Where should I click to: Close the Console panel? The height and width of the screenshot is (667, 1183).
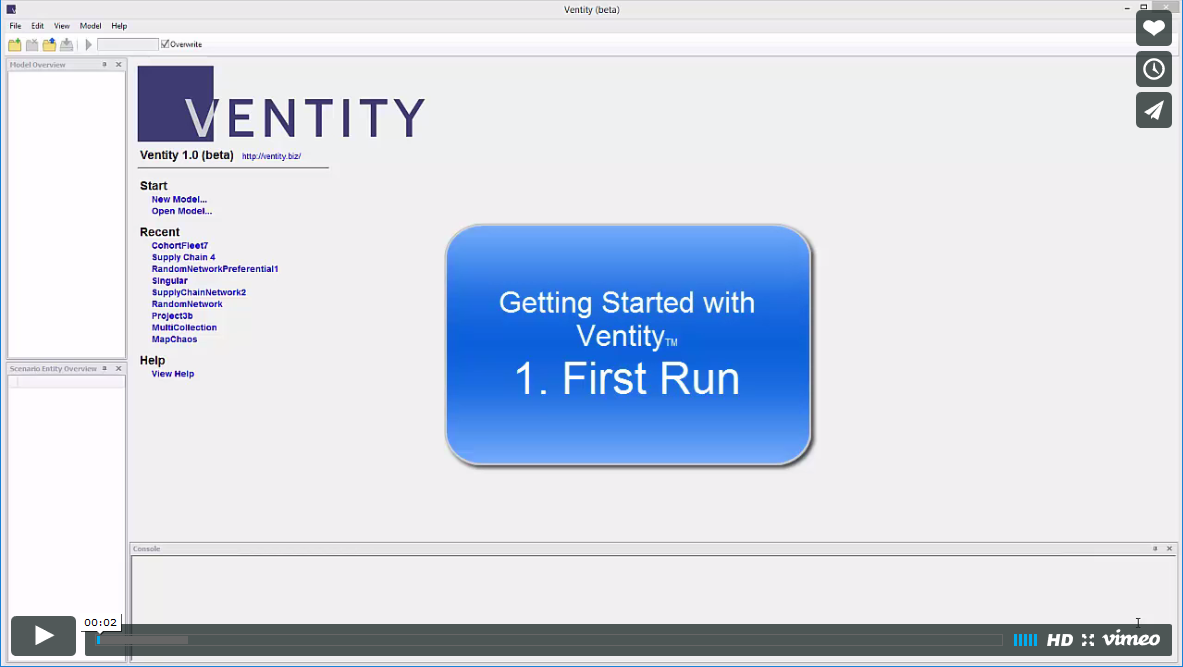pos(1169,549)
